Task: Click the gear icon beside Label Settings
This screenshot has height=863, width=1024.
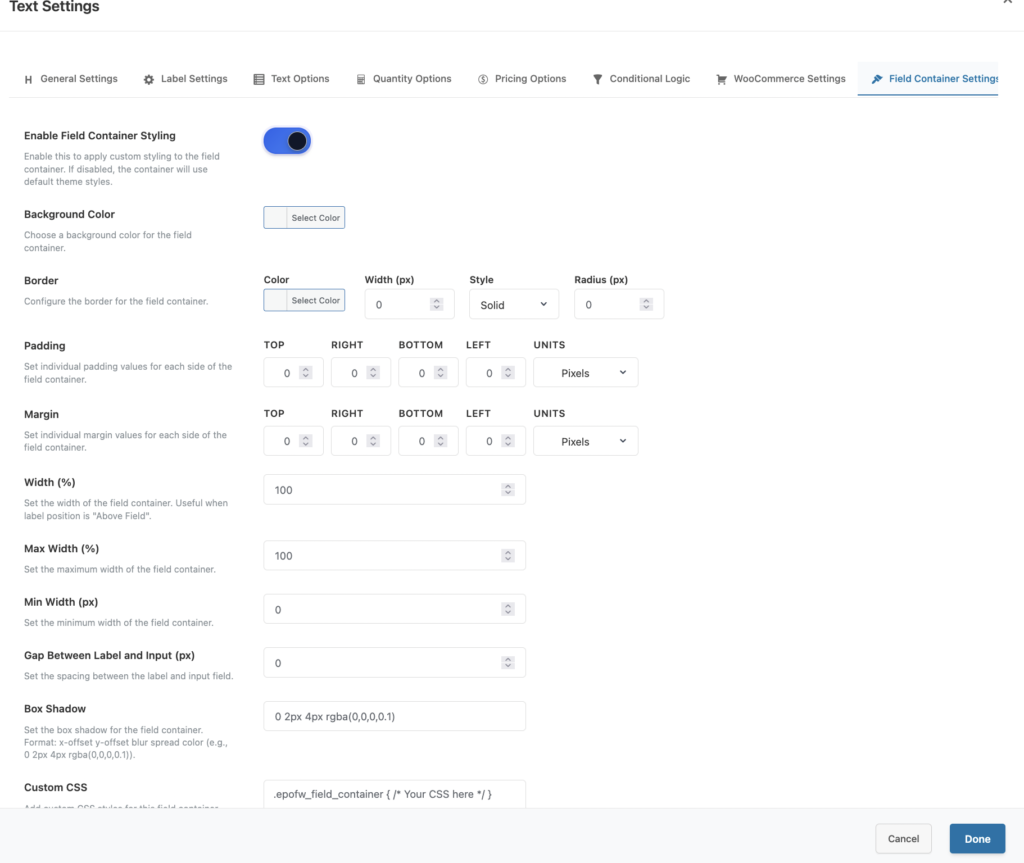Action: (x=149, y=79)
